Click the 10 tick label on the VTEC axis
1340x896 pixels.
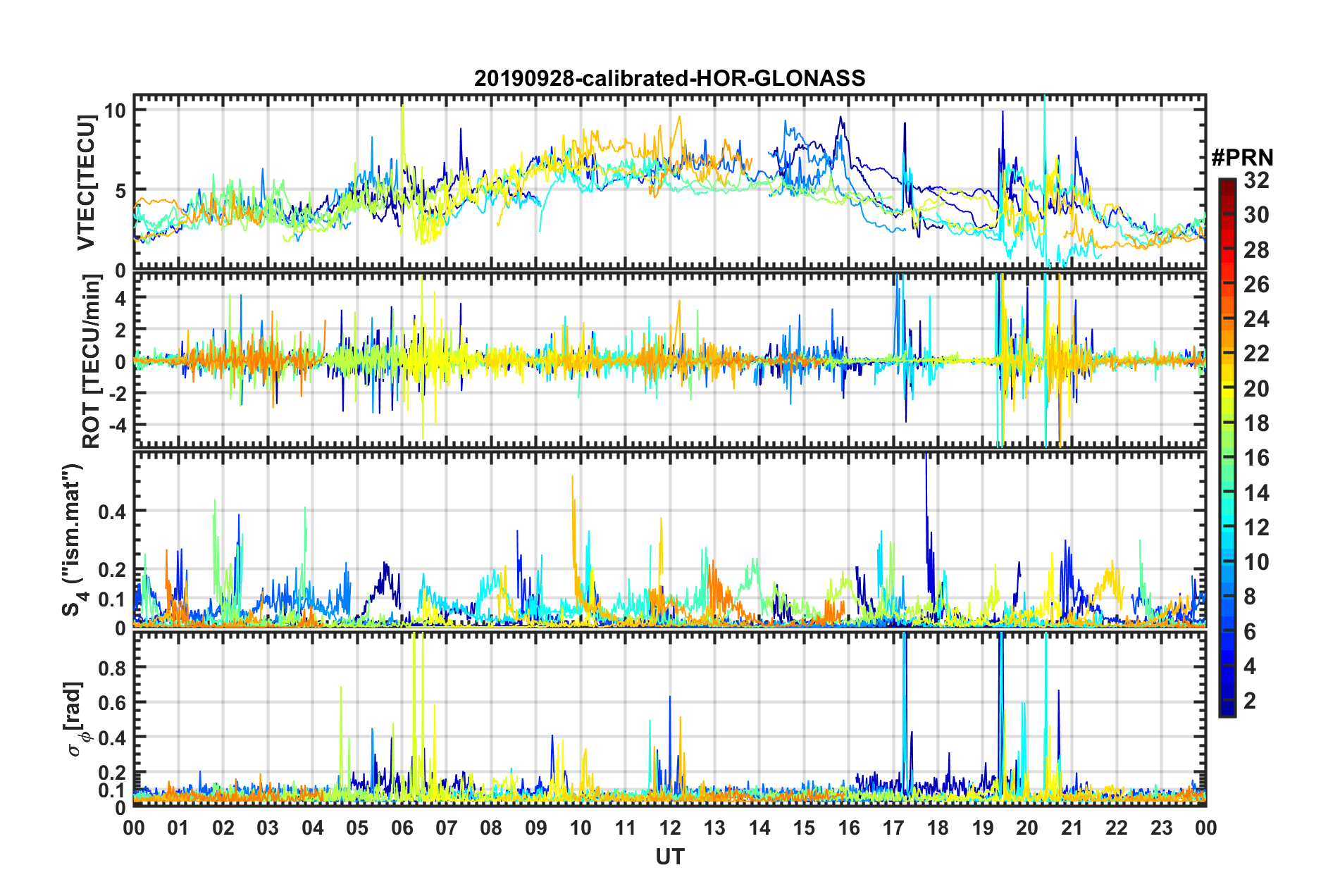(115, 111)
